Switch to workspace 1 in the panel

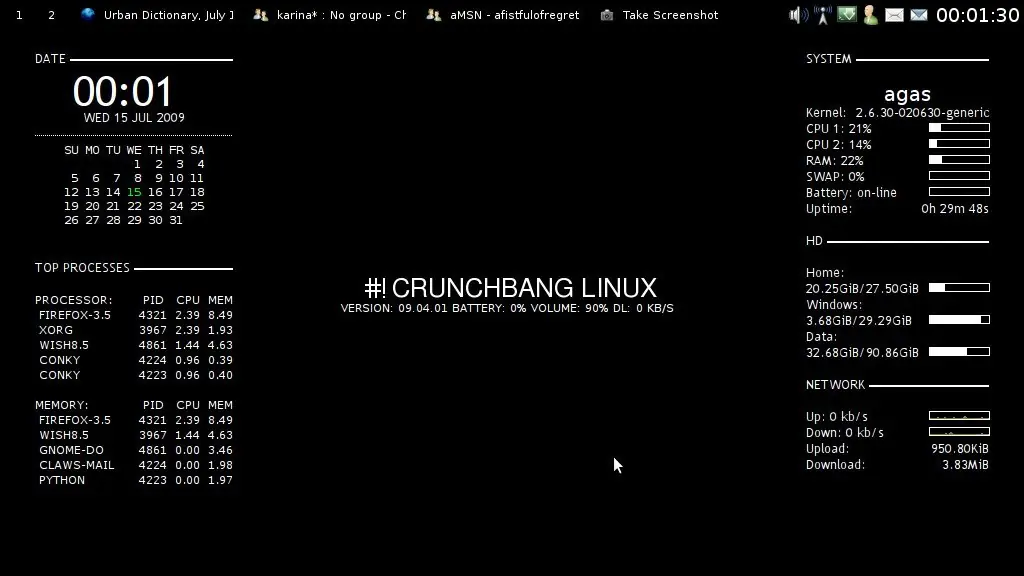19,15
